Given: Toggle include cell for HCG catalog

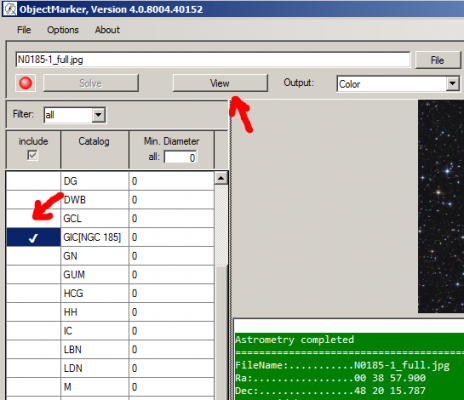Looking at the screenshot, I should point(33,293).
